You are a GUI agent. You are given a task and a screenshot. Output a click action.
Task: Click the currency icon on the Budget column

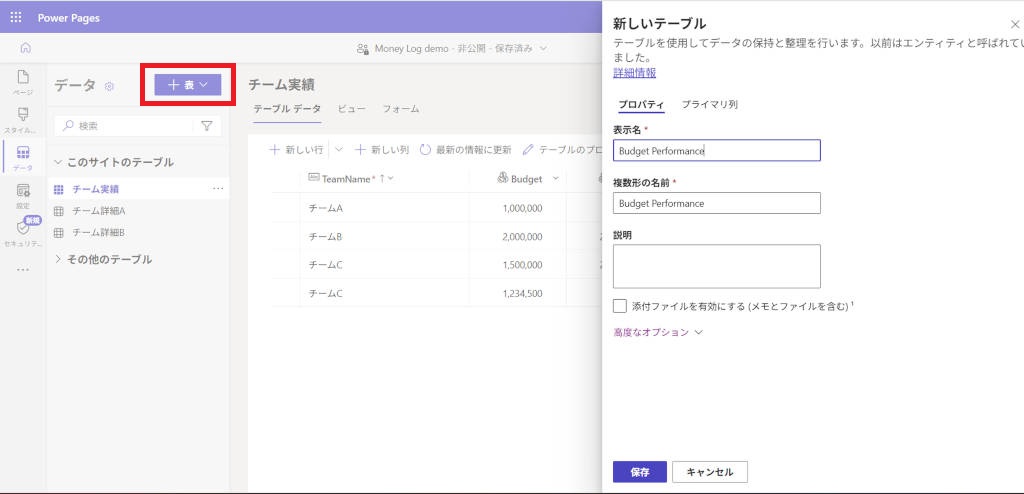502,178
